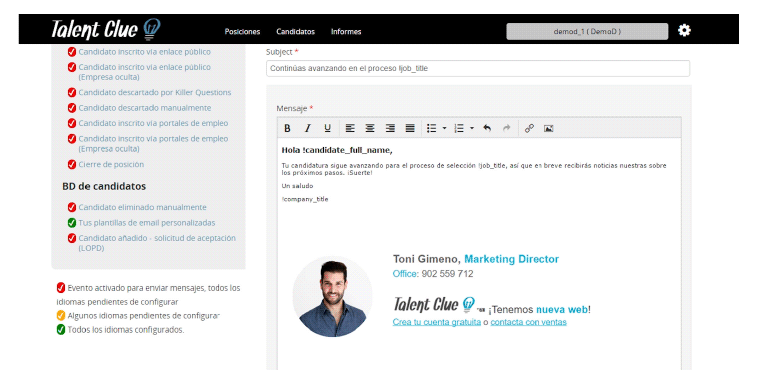Open 'Candidato descartado manualmente' event
757x392 pixels.
(x=145, y=108)
